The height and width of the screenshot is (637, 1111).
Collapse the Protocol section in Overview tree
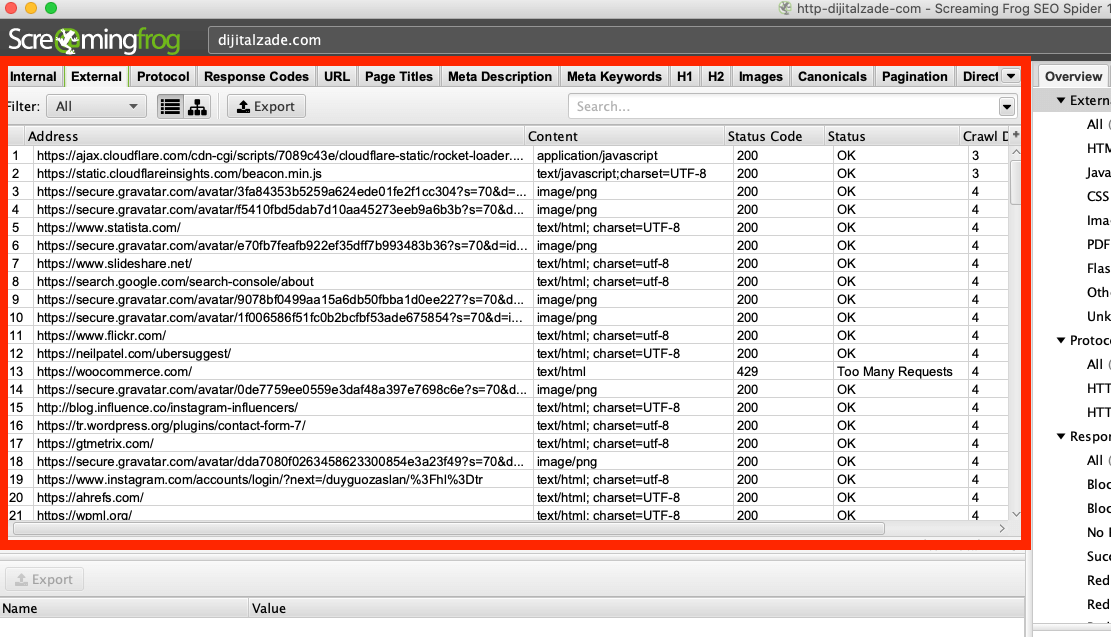1061,340
